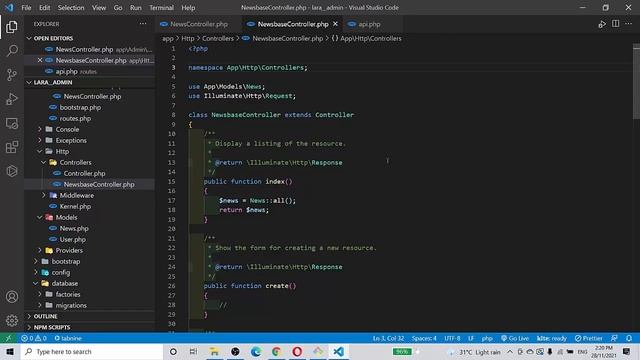Change indentation via Spaces: 4
Viewport: 640px width, 360px height.
[x=424, y=338]
